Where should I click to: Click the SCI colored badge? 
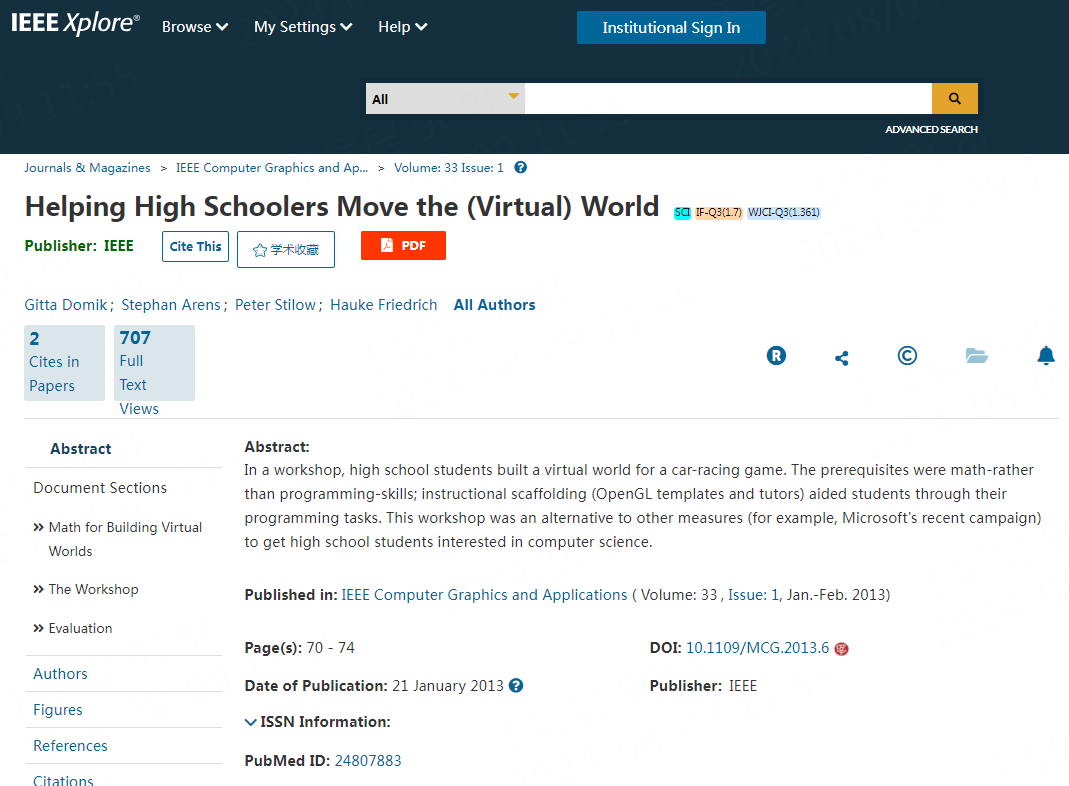[682, 212]
